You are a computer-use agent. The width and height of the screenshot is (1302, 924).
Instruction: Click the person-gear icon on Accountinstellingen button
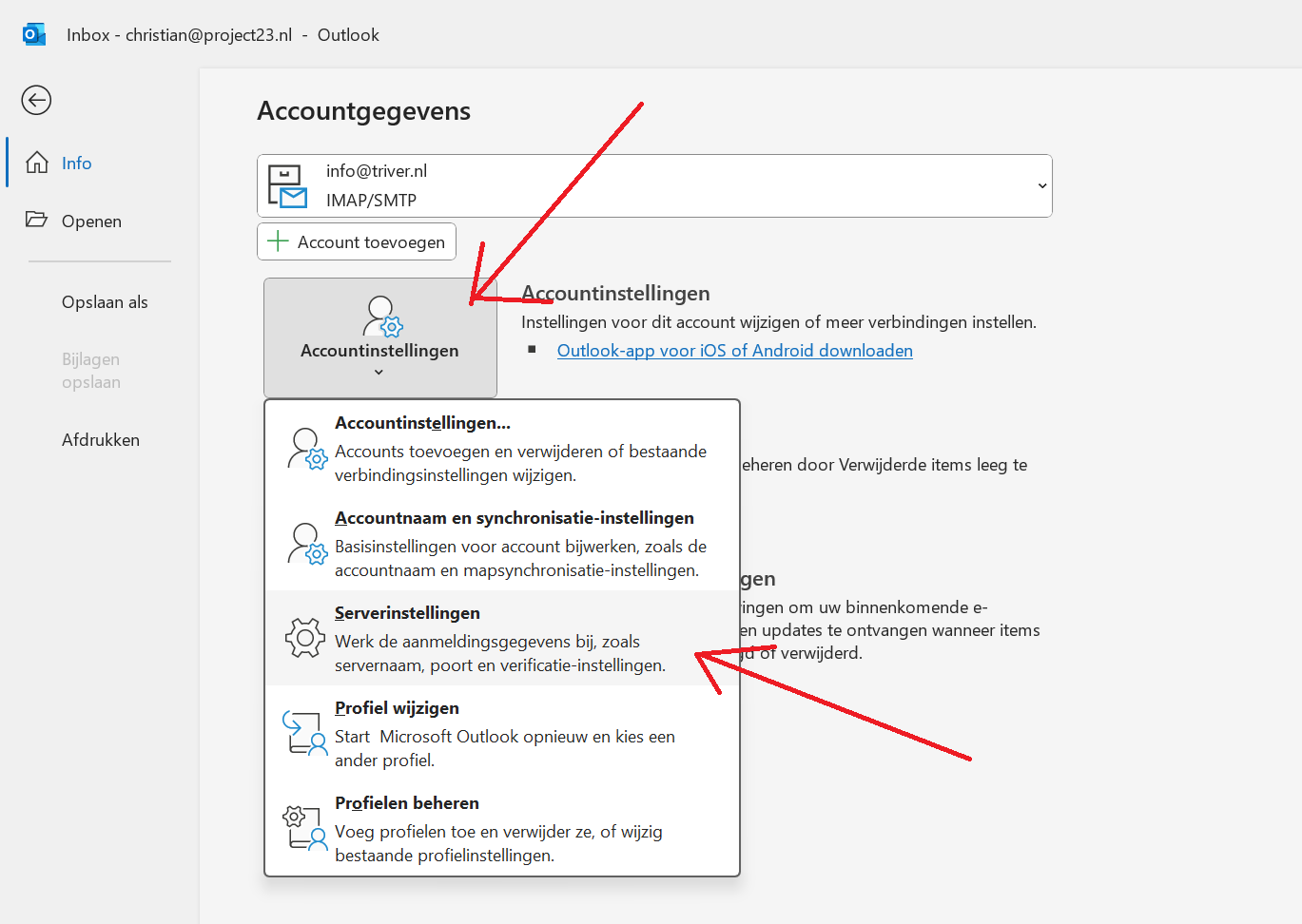click(x=382, y=317)
